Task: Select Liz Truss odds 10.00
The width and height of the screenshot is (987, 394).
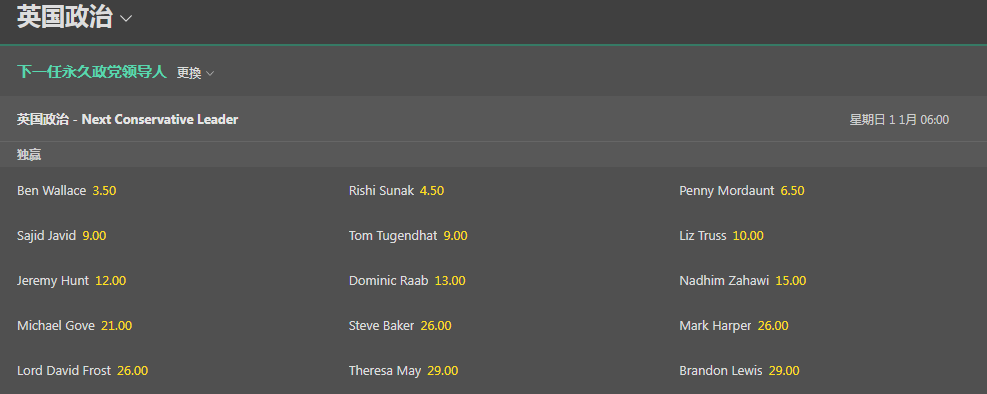Action: (721, 236)
